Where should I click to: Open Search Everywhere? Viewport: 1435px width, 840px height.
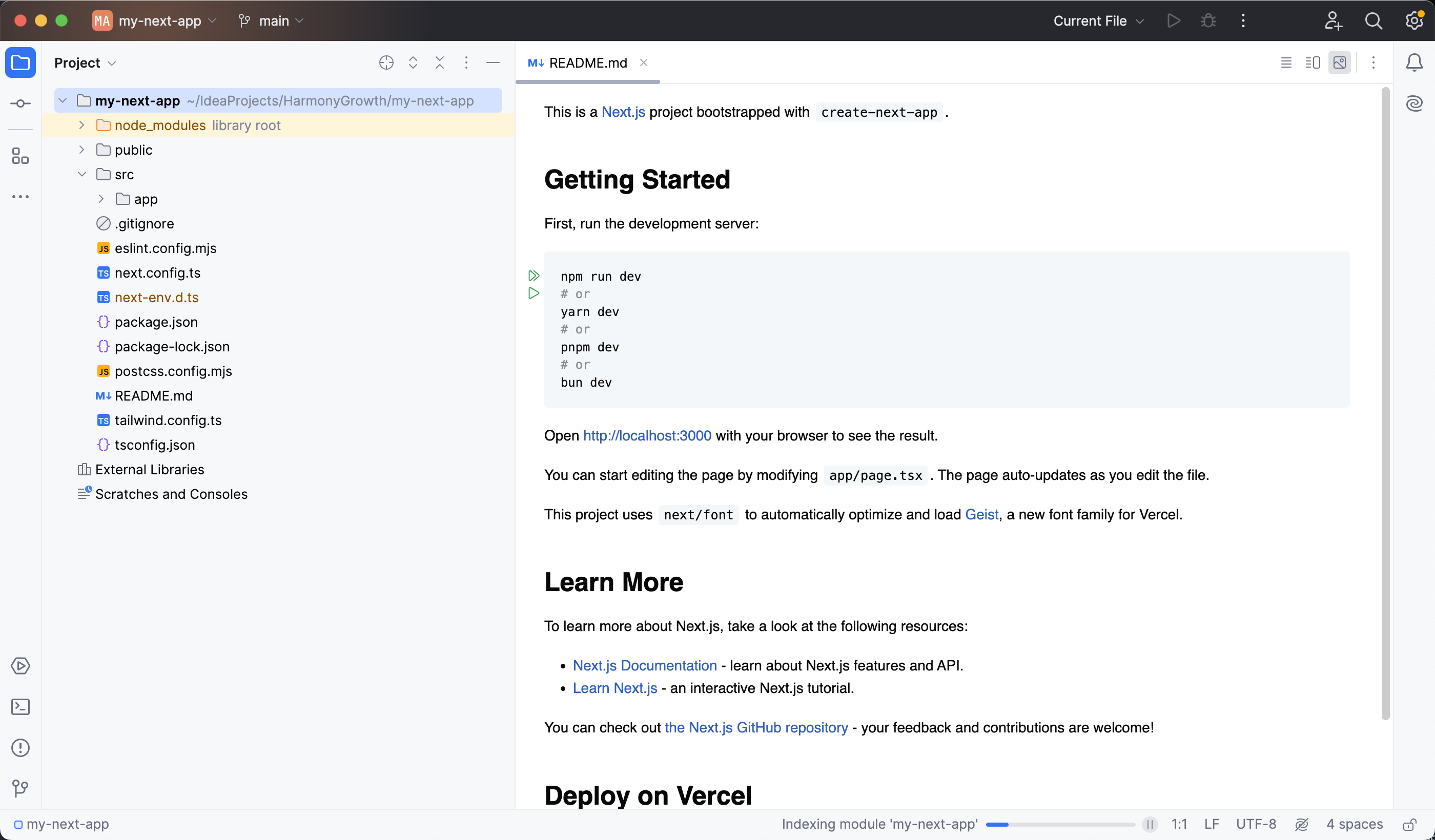point(1373,20)
